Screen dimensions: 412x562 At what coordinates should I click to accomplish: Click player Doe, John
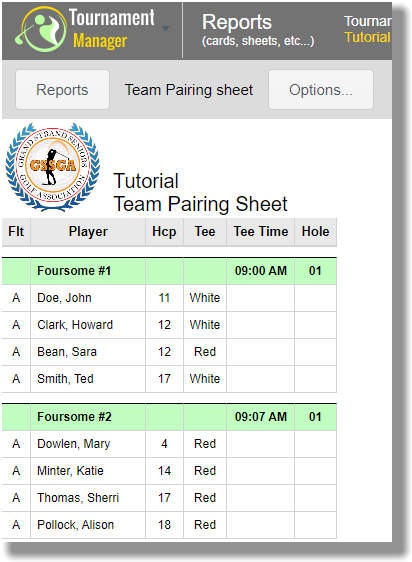(x=64, y=298)
